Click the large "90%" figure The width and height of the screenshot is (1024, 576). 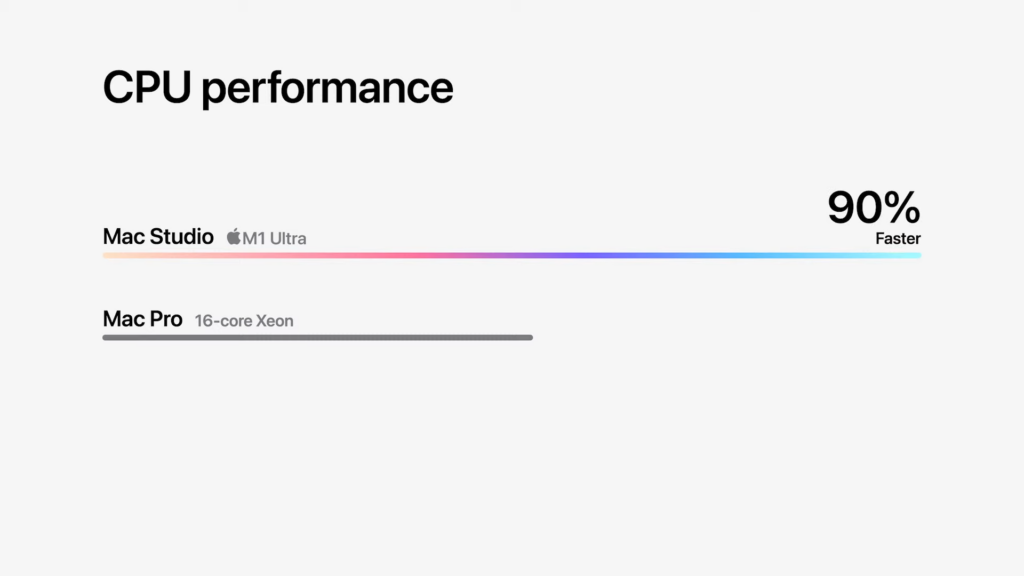(873, 207)
